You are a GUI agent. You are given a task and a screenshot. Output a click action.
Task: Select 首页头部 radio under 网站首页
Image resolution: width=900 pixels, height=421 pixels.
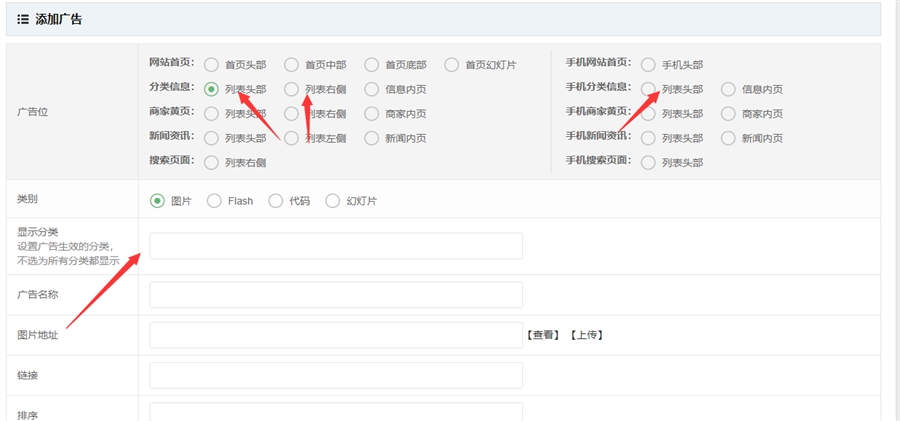(211, 65)
